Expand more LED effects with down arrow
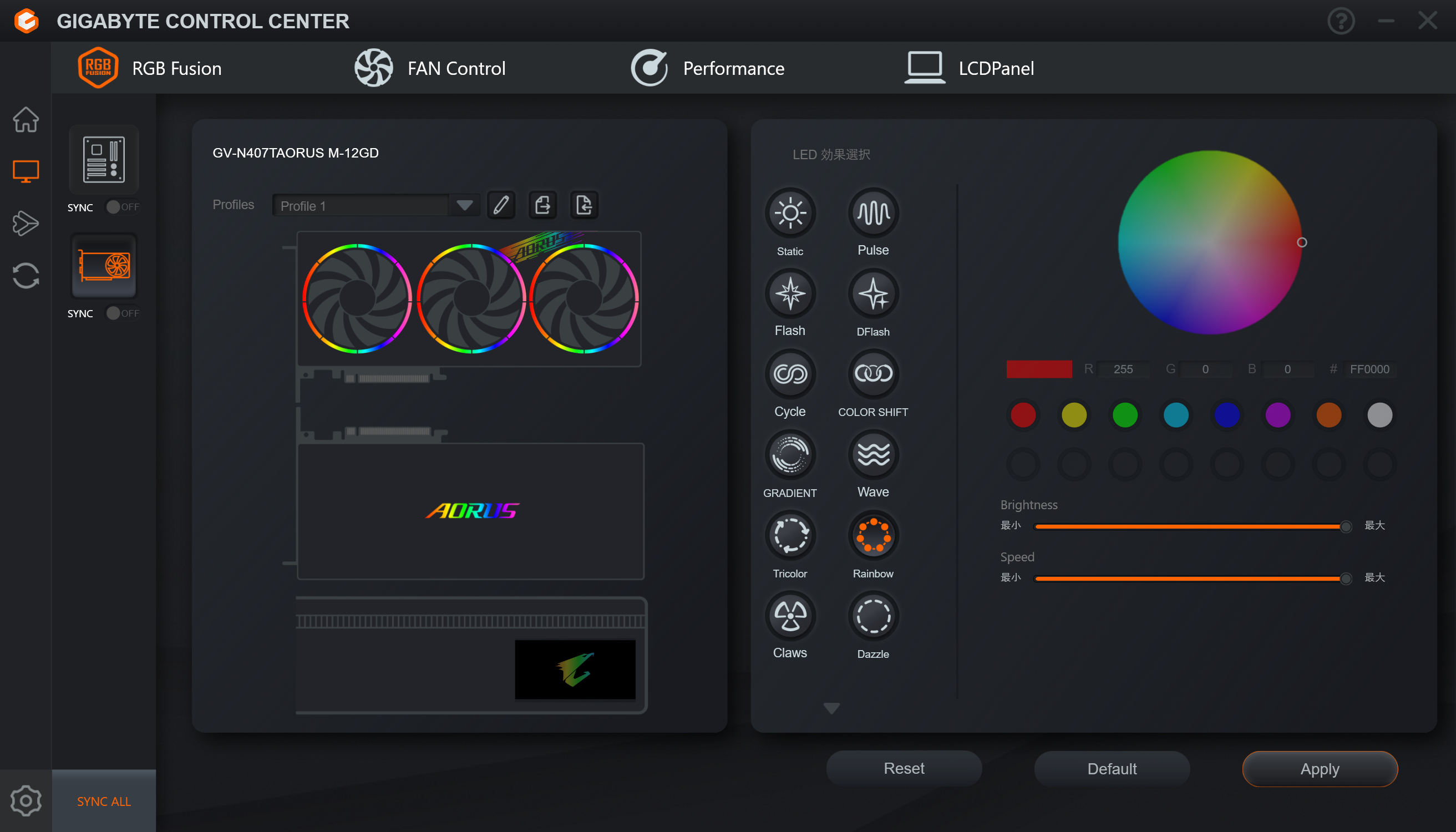The height and width of the screenshot is (832, 1456). (x=831, y=708)
